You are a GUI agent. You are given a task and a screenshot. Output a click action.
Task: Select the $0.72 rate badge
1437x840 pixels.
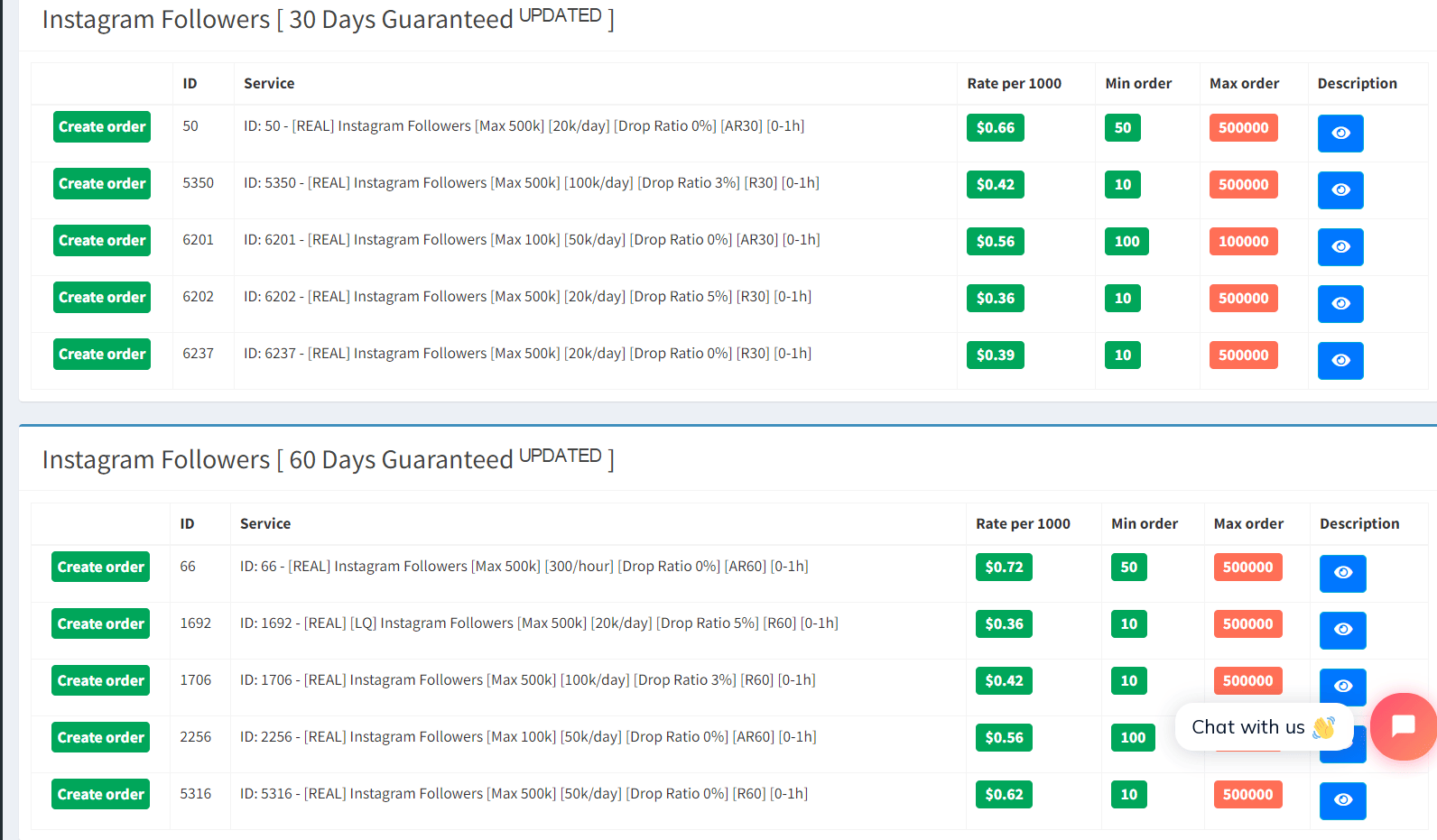[x=1004, y=568]
